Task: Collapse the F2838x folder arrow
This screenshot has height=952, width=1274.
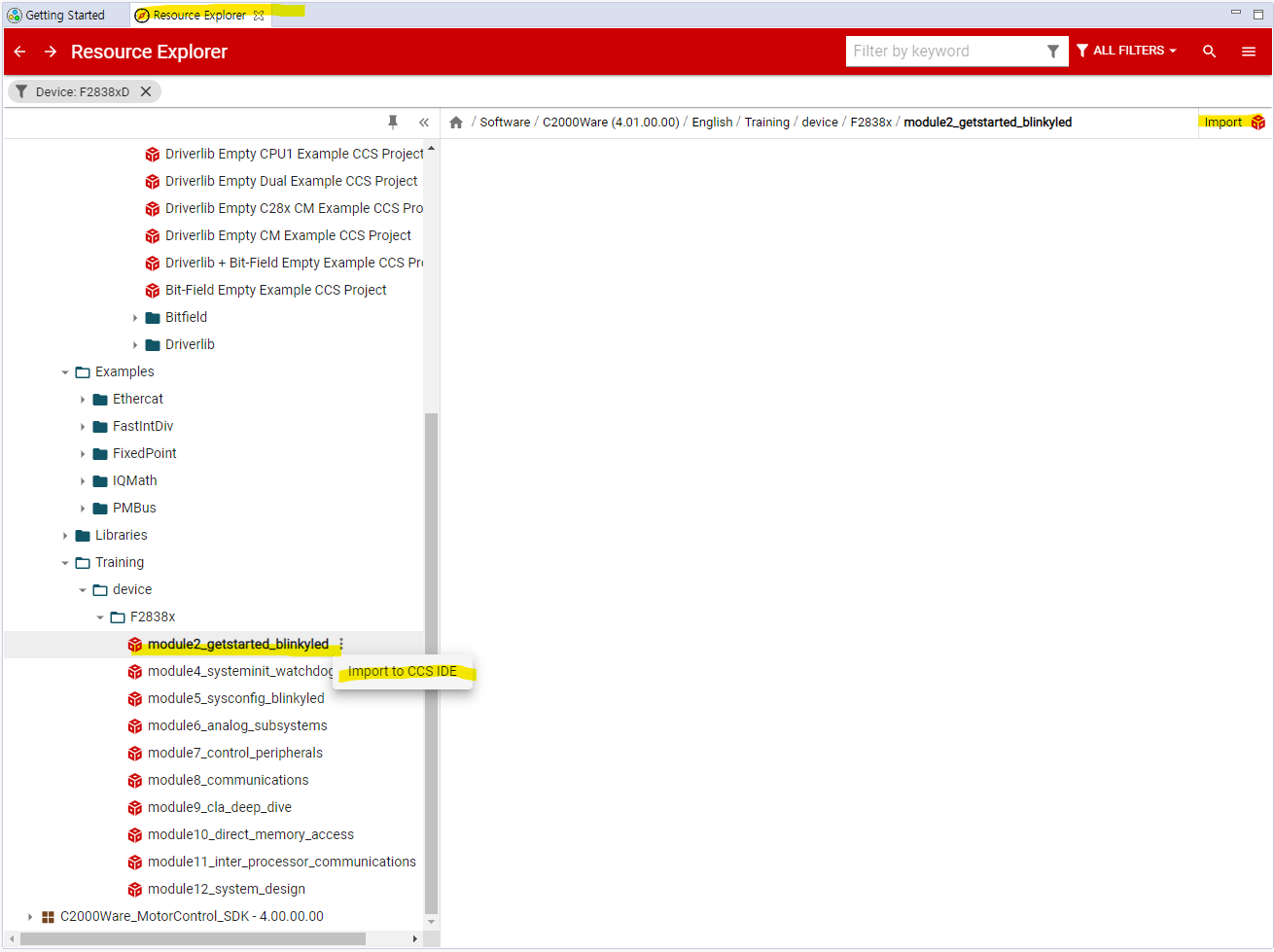Action: coord(100,617)
